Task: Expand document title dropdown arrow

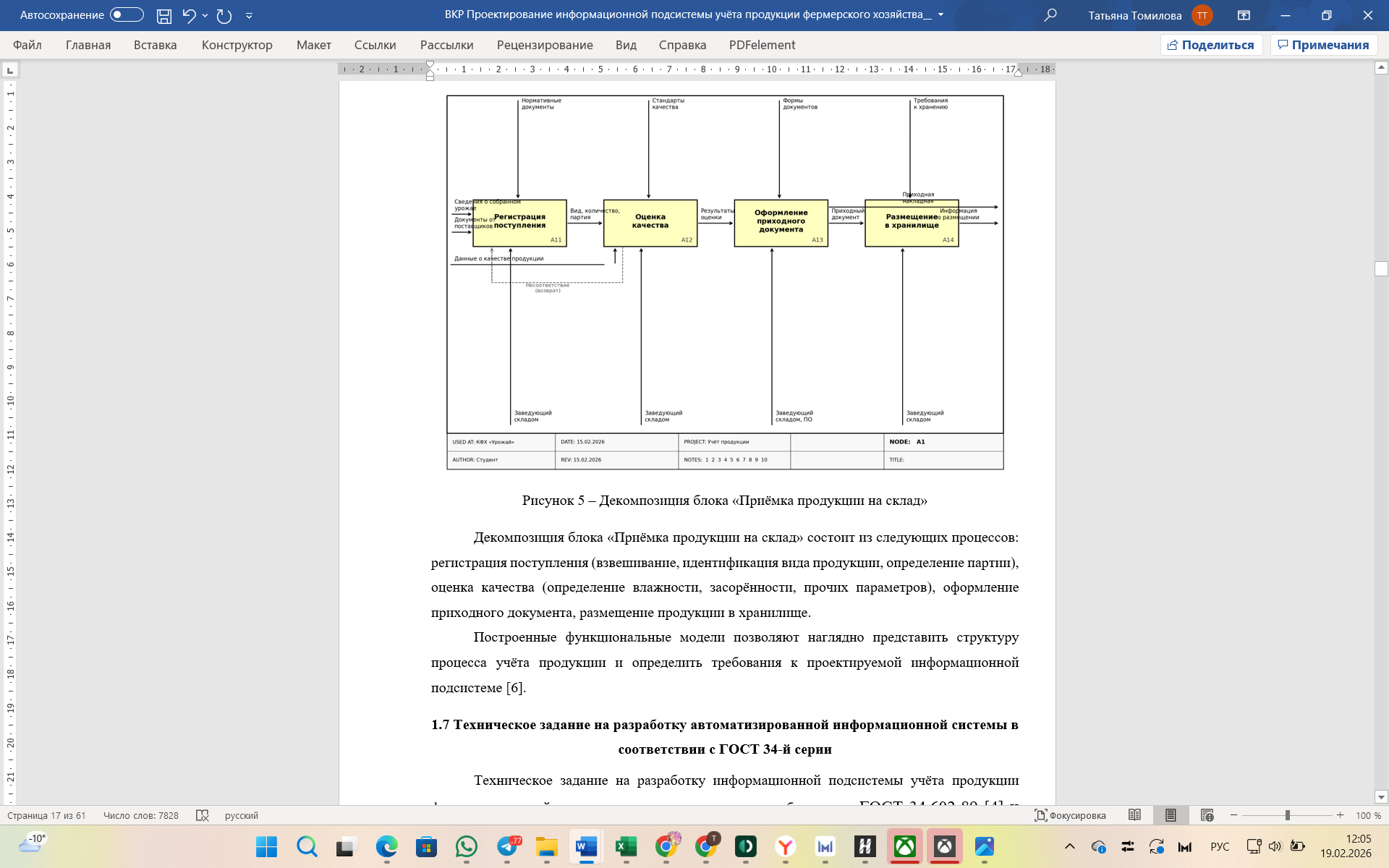Action: [940, 14]
